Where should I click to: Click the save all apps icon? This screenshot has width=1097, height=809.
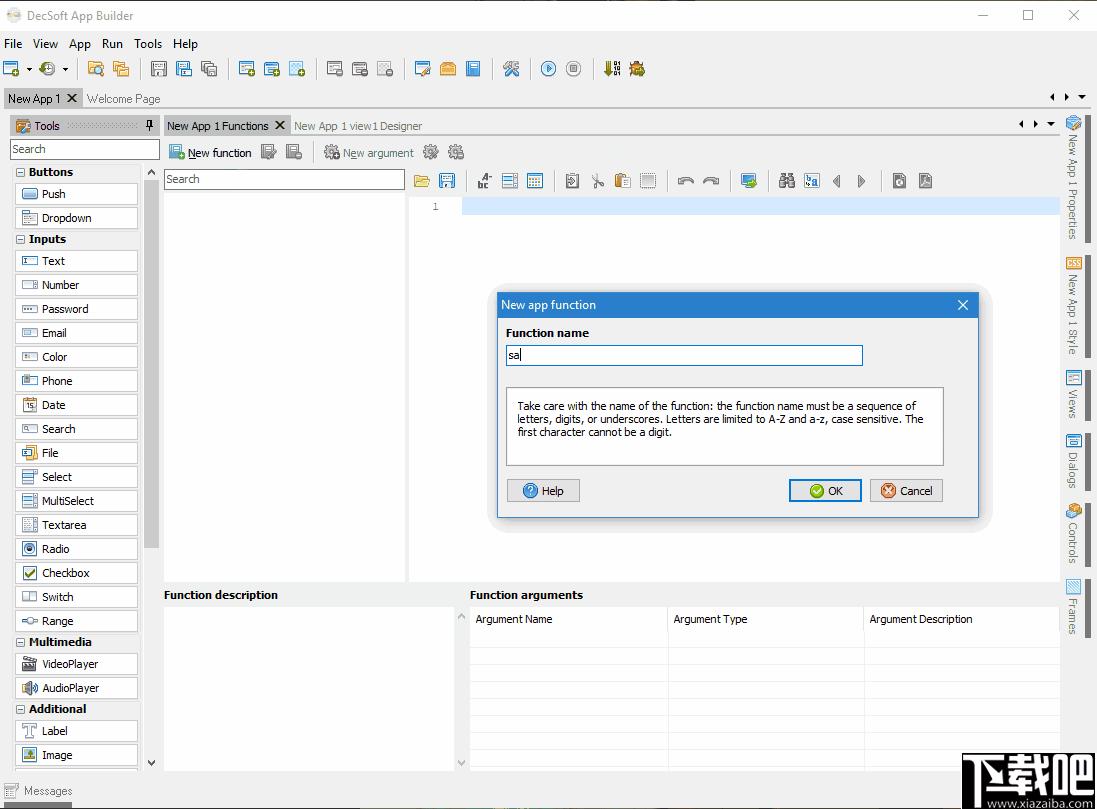click(x=208, y=69)
